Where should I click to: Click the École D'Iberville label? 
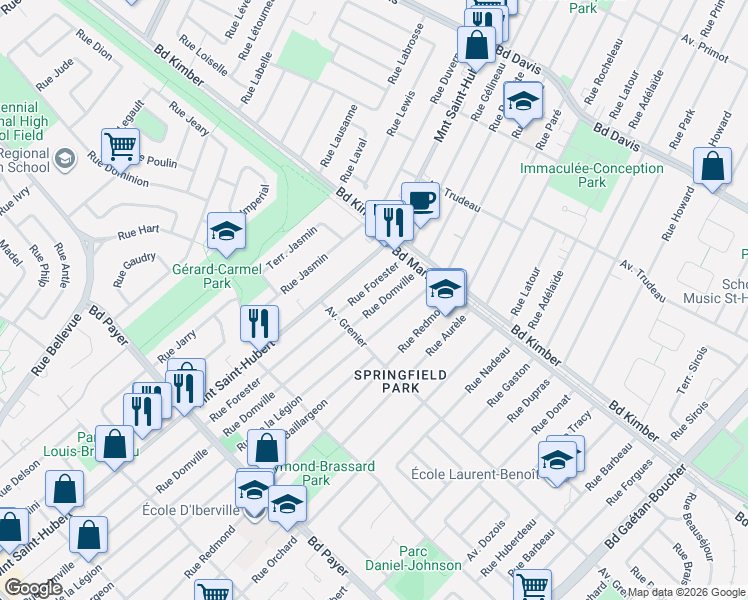[x=191, y=510]
